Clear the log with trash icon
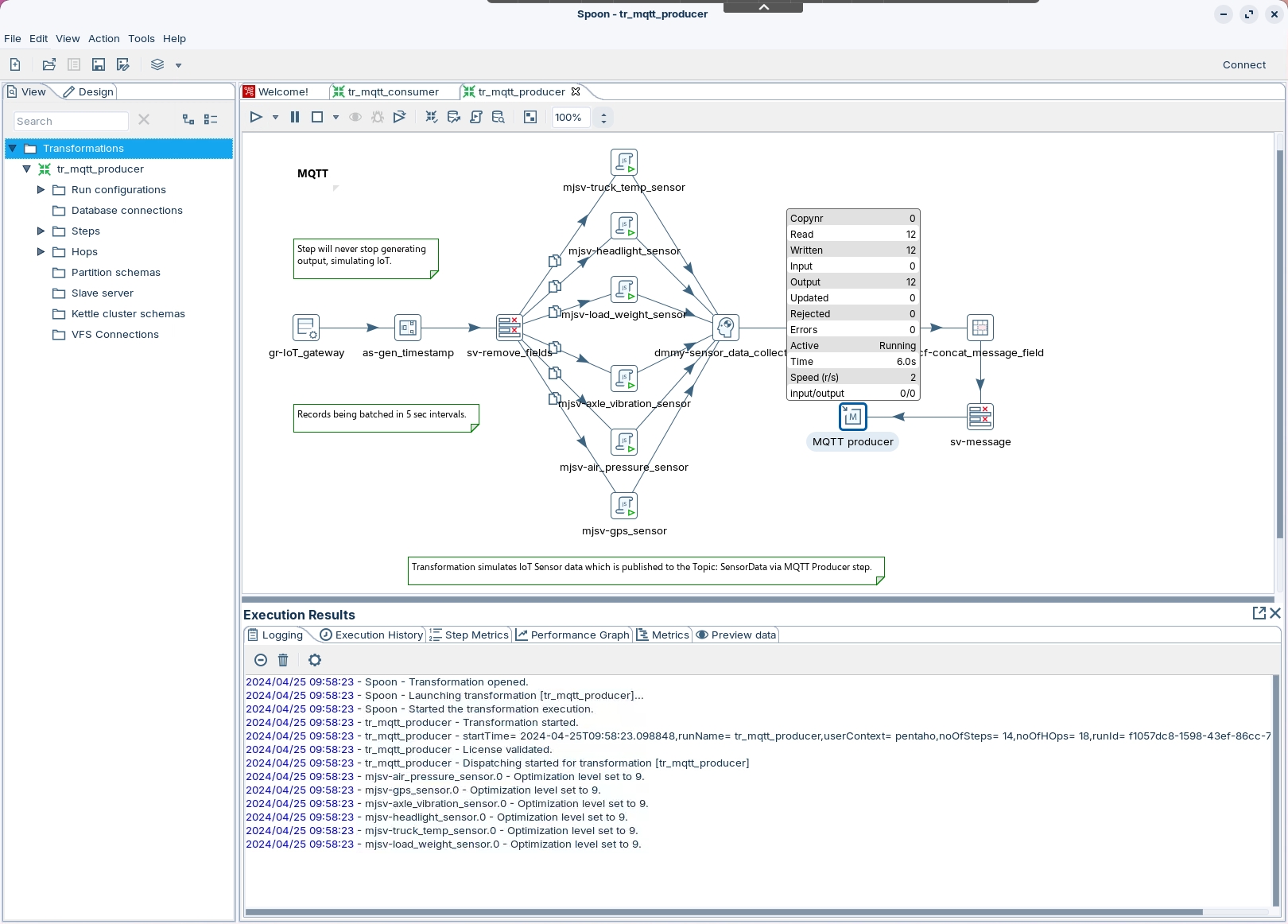The width and height of the screenshot is (1288, 924). [x=283, y=660]
